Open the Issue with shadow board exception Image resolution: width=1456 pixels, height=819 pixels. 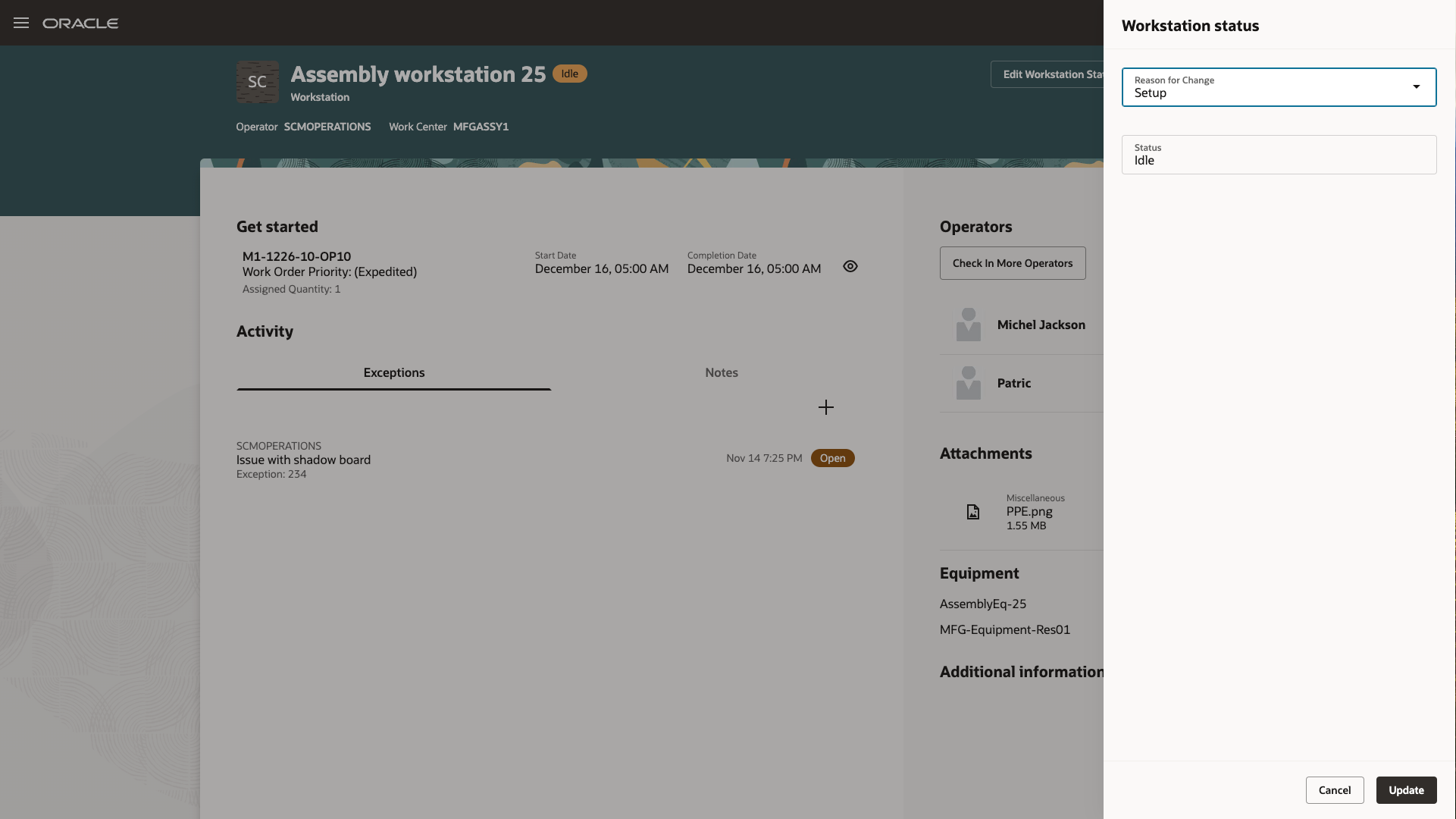tap(303, 460)
